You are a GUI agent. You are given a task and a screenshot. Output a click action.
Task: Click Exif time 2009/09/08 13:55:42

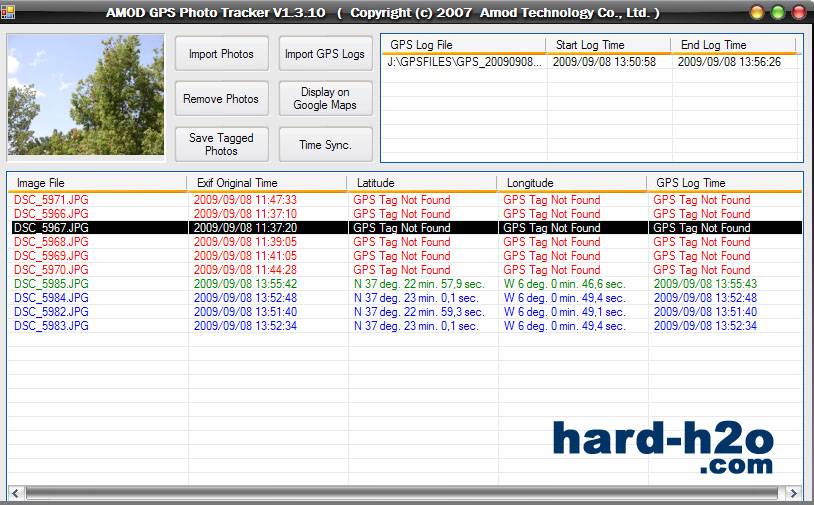tap(245, 284)
